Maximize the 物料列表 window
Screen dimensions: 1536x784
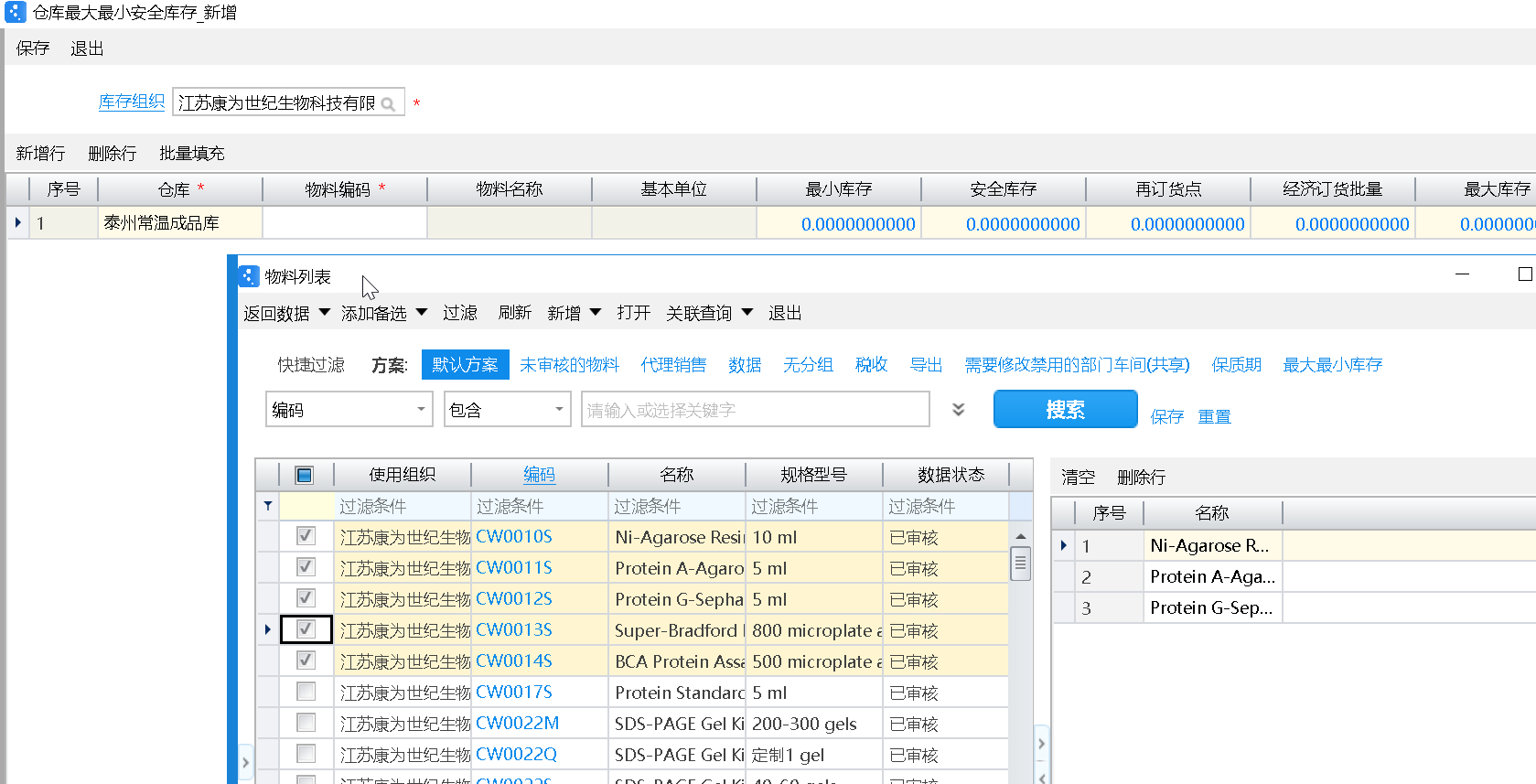(1524, 274)
